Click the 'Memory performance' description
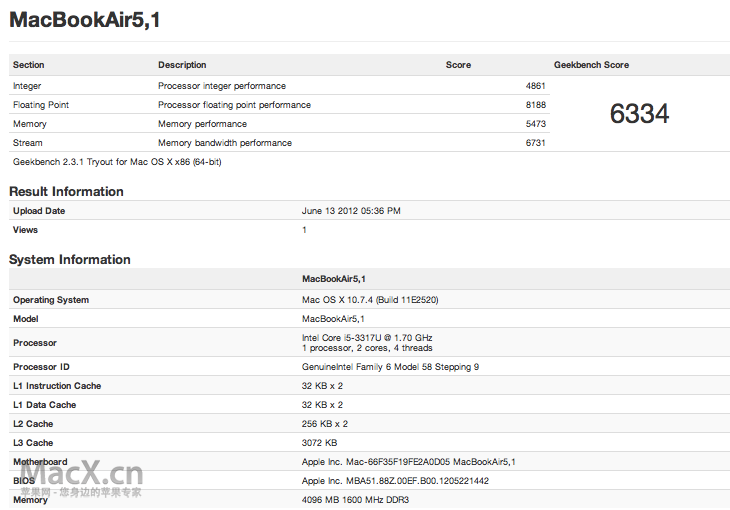 203,124
